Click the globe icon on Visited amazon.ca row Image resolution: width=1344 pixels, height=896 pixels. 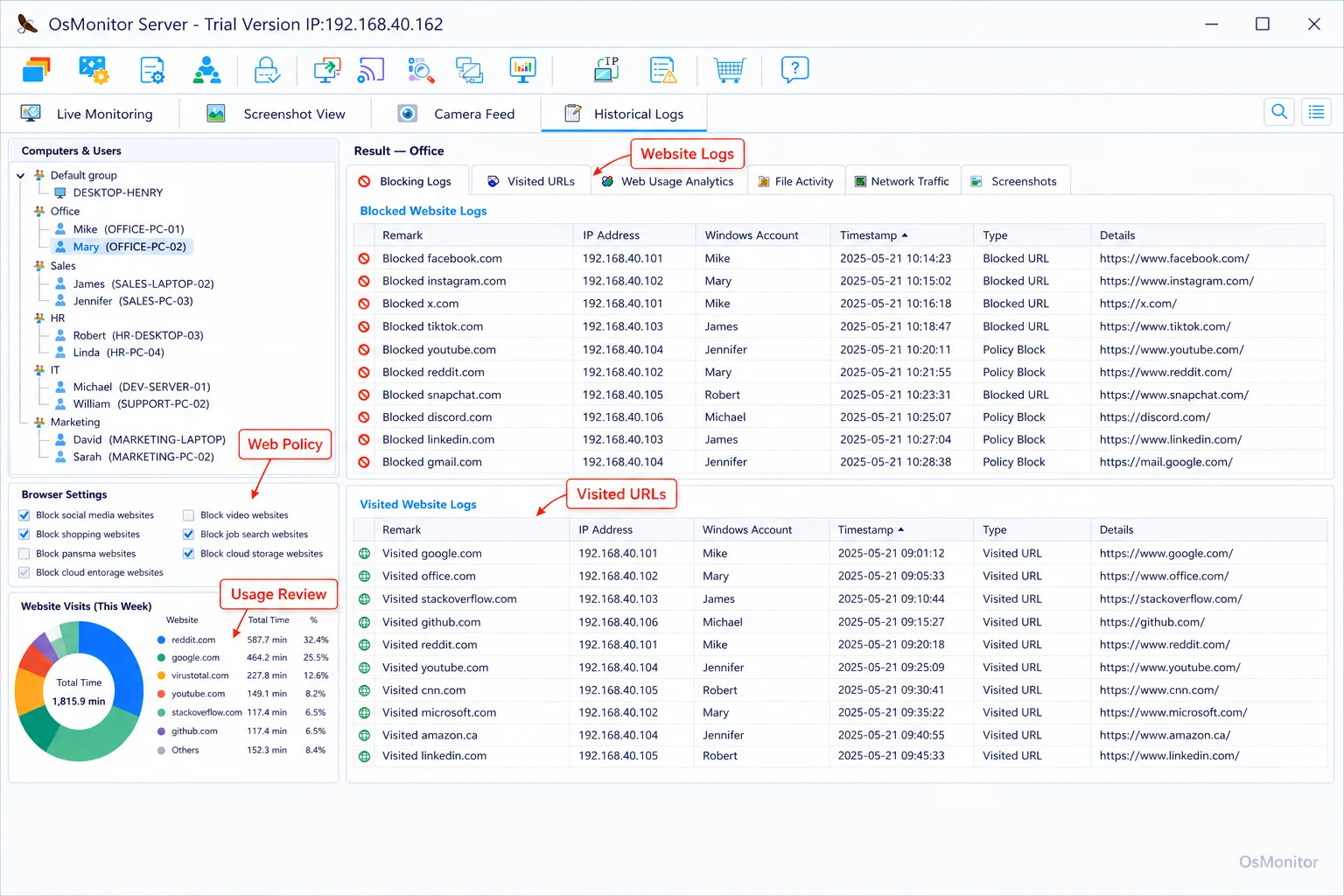click(x=364, y=736)
